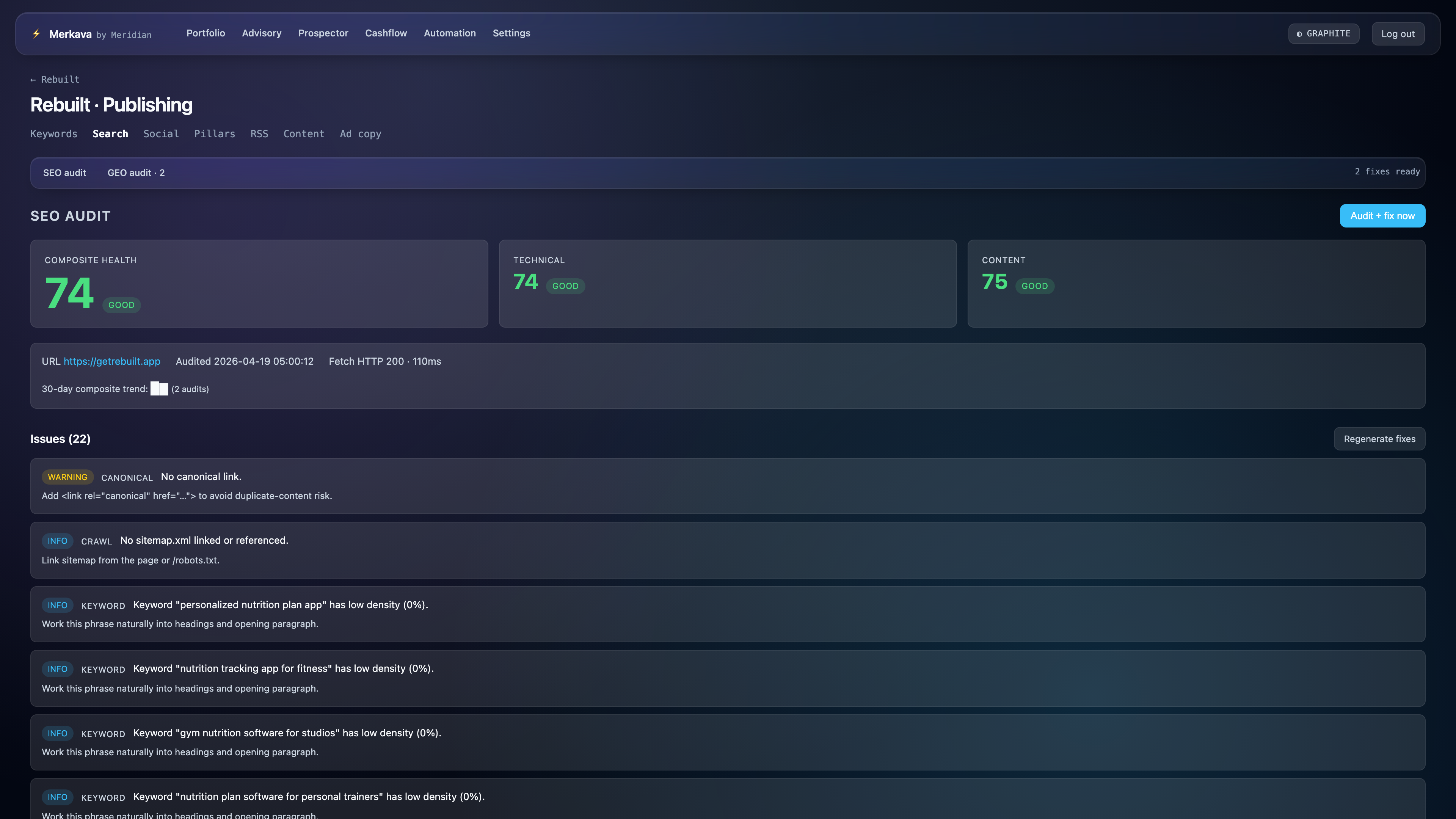Select the SEO audit segment

click(64, 173)
